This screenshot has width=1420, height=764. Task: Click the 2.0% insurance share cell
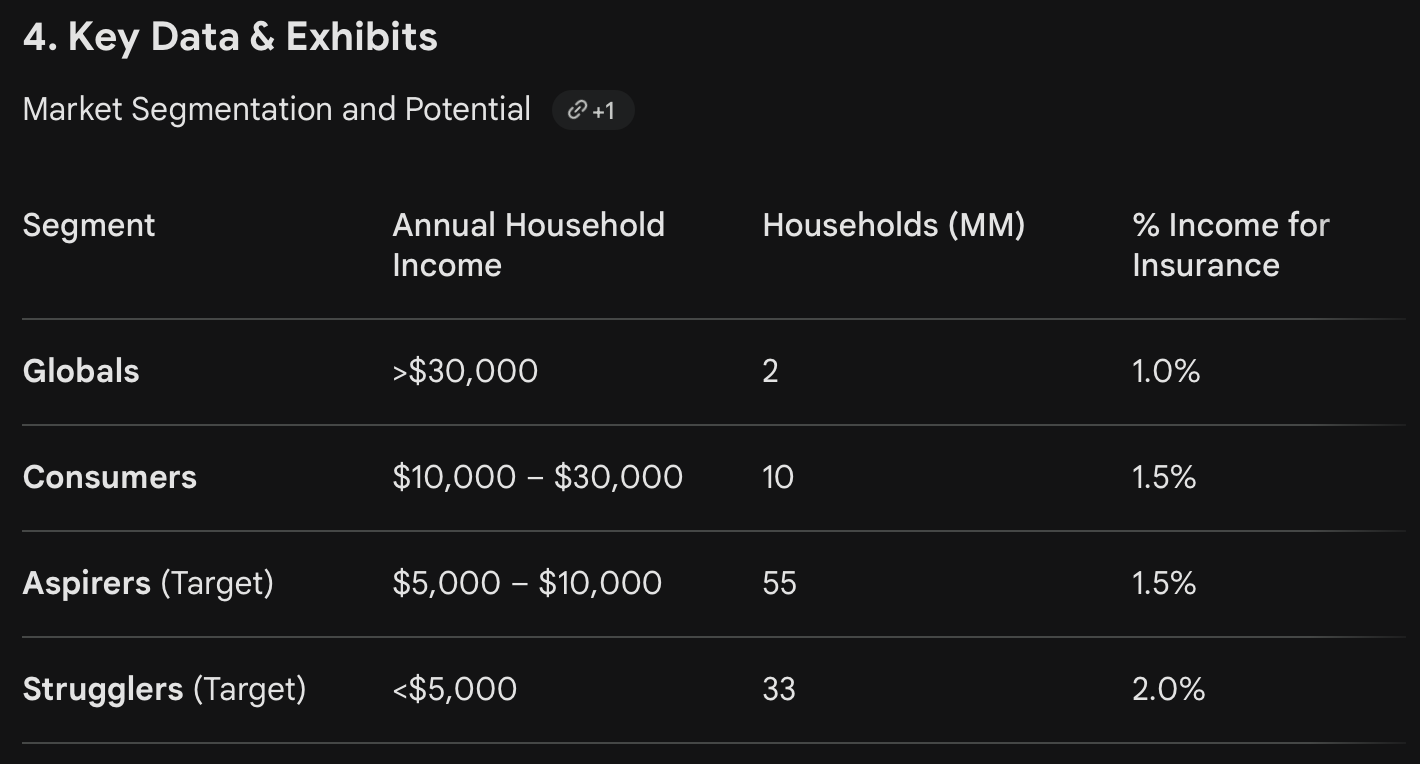pos(1169,689)
